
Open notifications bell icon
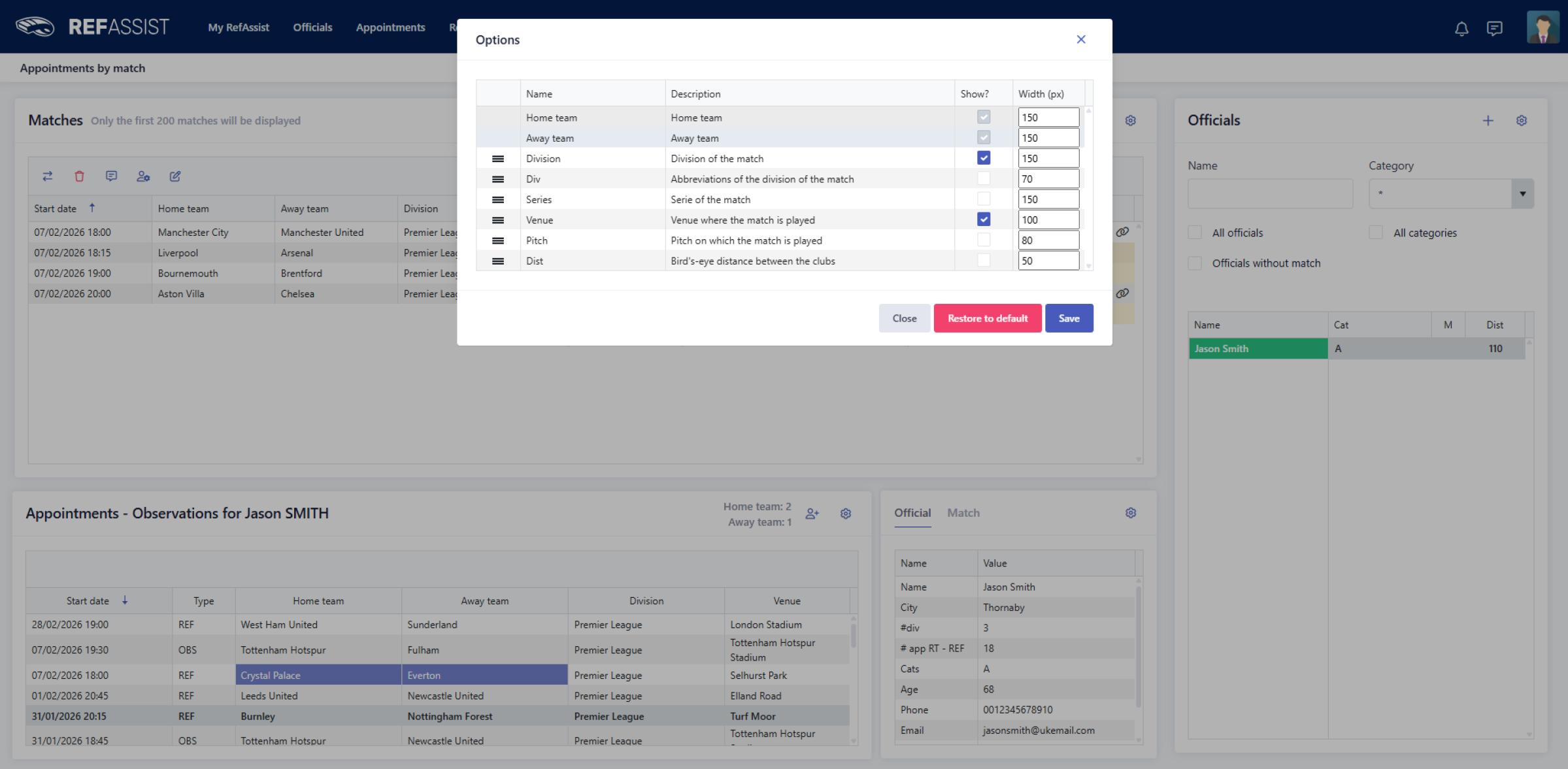1461,28
